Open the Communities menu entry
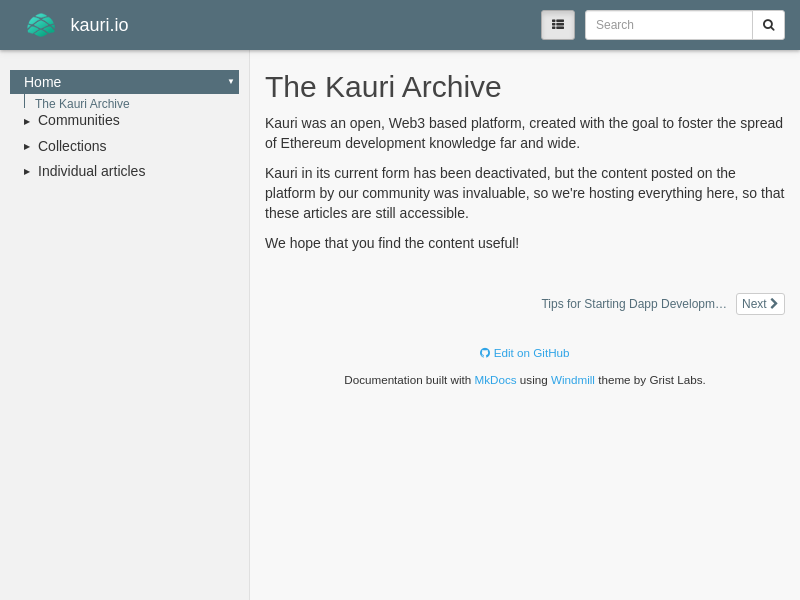Viewport: 800px width, 600px height. pos(79,121)
